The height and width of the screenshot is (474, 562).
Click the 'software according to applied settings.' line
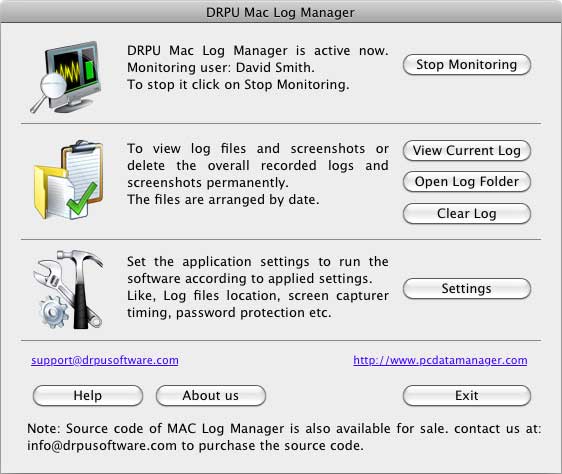pos(250,279)
